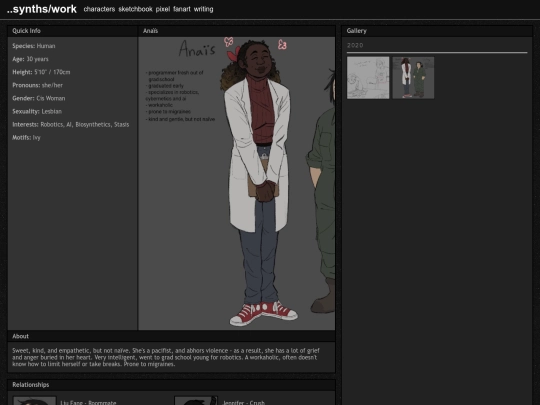Click Jennifer's relationship portrait thumbnail
Screen dimensions: 540x405
(196, 401)
